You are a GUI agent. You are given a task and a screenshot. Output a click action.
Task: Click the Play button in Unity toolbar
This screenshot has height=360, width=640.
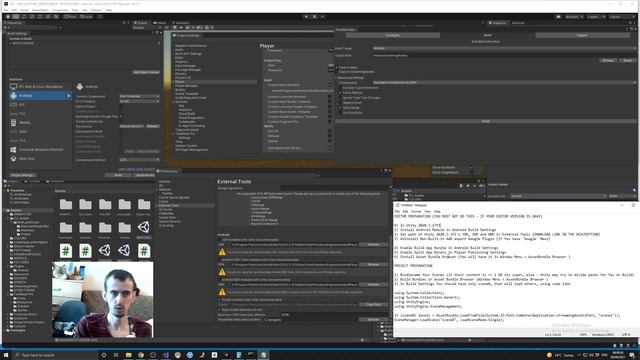[x=306, y=17]
